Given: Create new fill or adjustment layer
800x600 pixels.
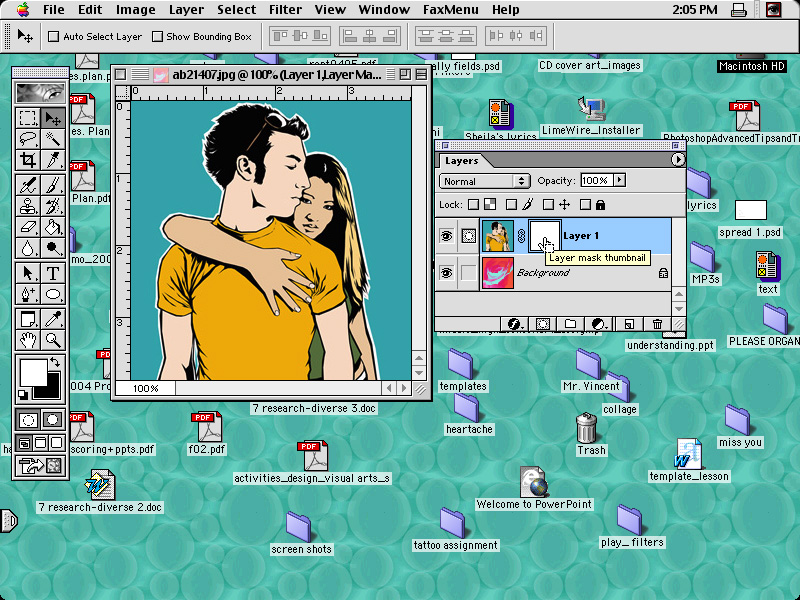Looking at the screenshot, I should pos(598,324).
